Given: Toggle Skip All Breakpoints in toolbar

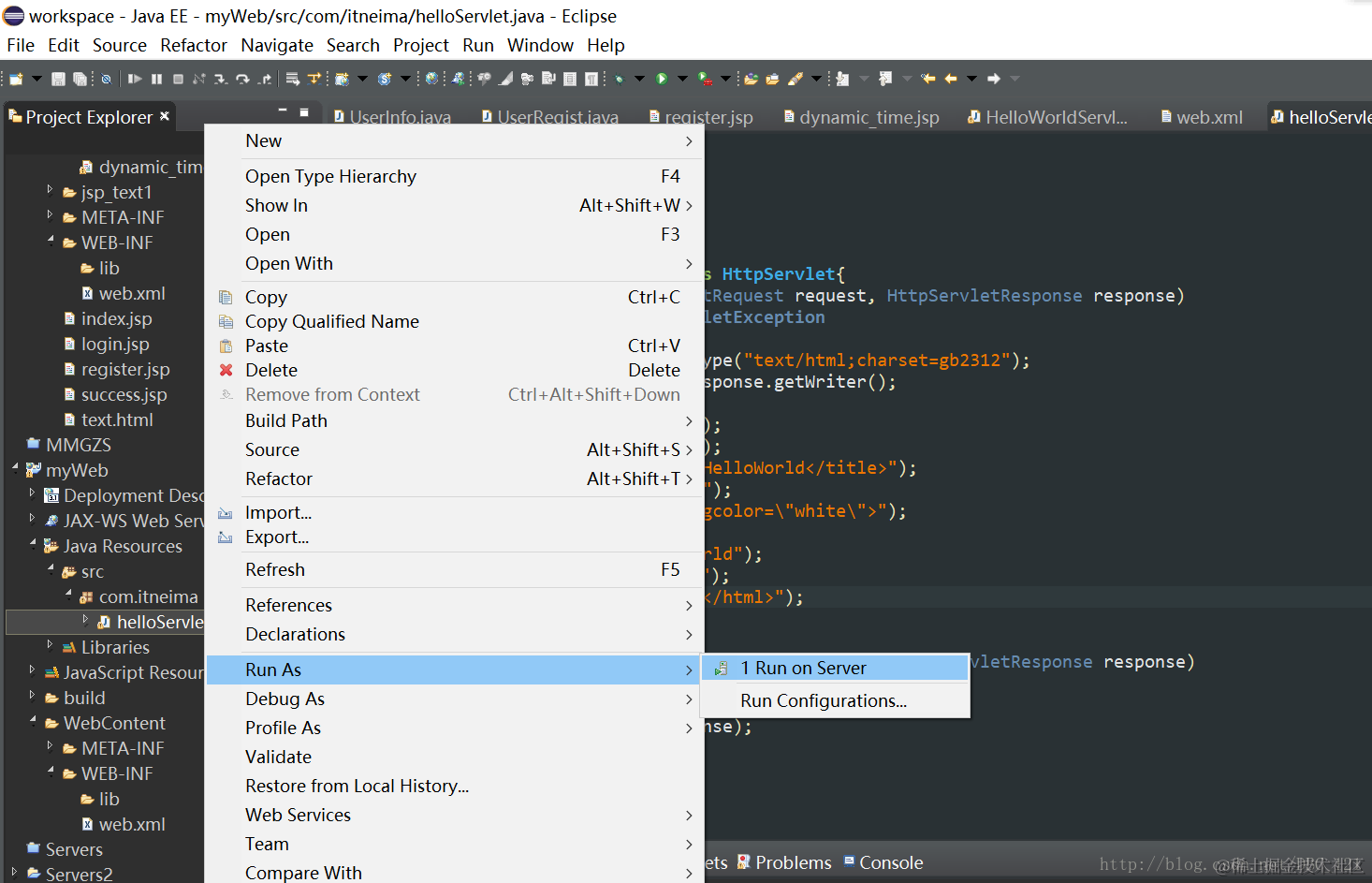Looking at the screenshot, I should point(107,79).
